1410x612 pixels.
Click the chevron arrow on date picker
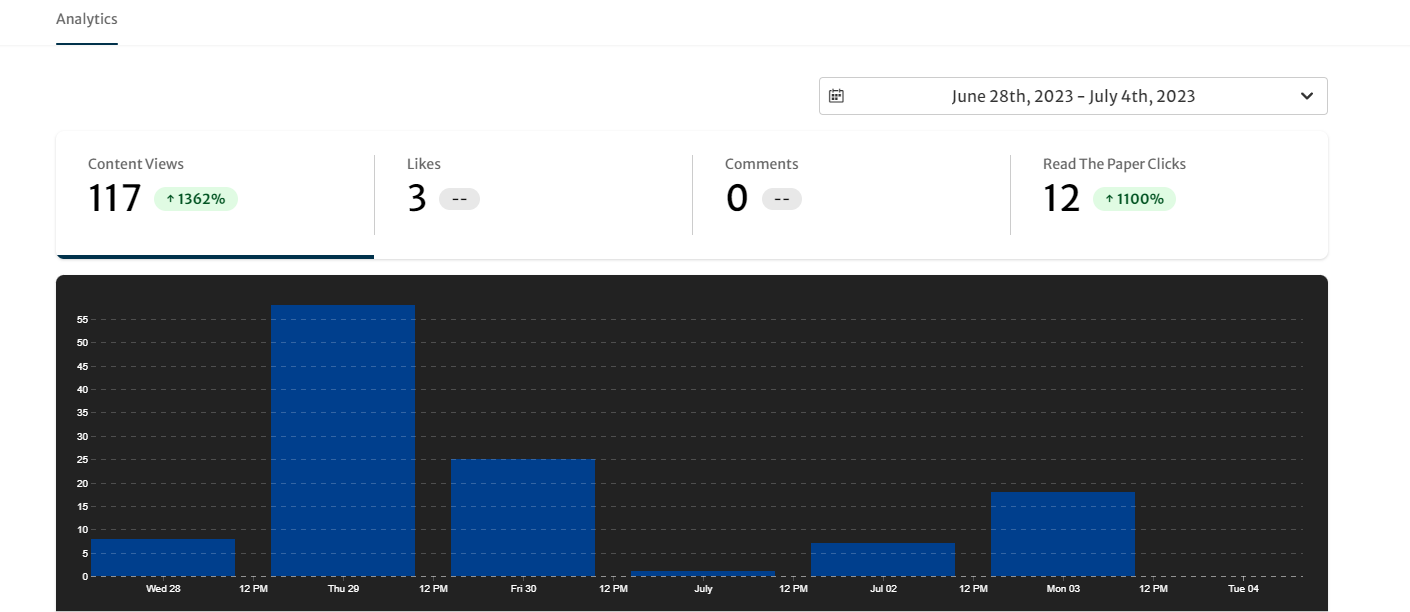tap(1306, 95)
